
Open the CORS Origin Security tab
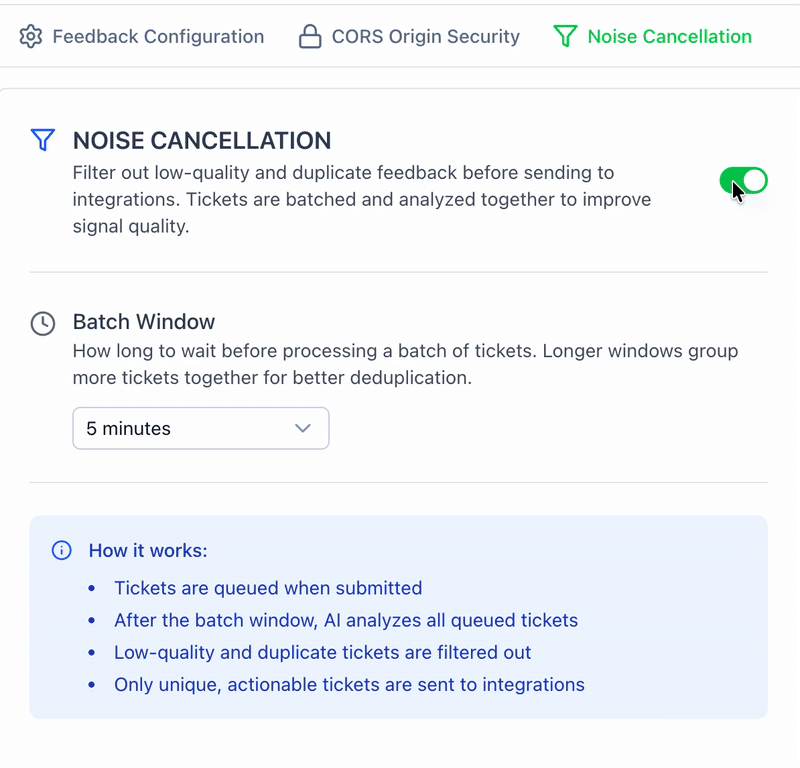click(425, 37)
